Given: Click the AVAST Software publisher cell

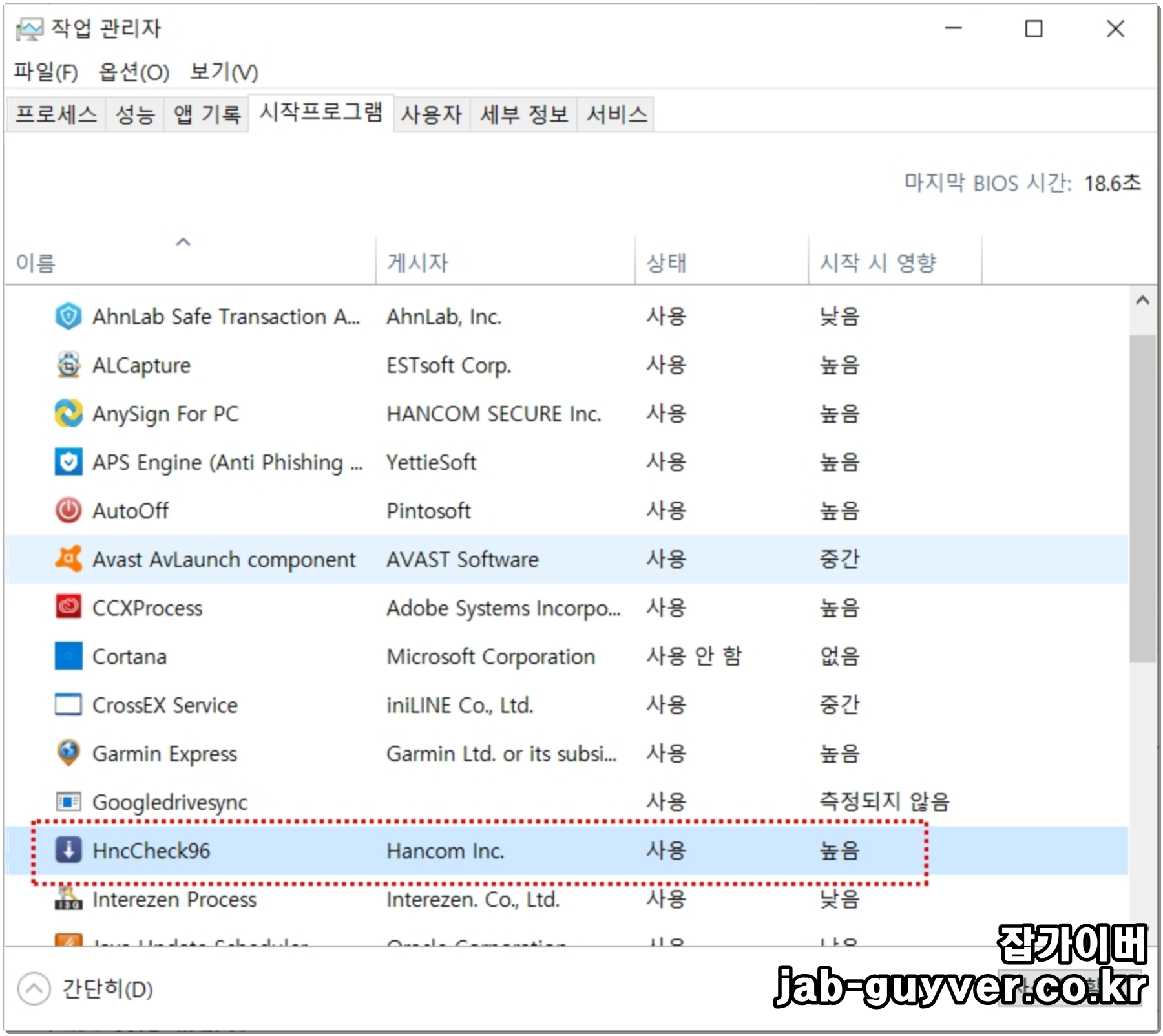Looking at the screenshot, I should coord(462,559).
